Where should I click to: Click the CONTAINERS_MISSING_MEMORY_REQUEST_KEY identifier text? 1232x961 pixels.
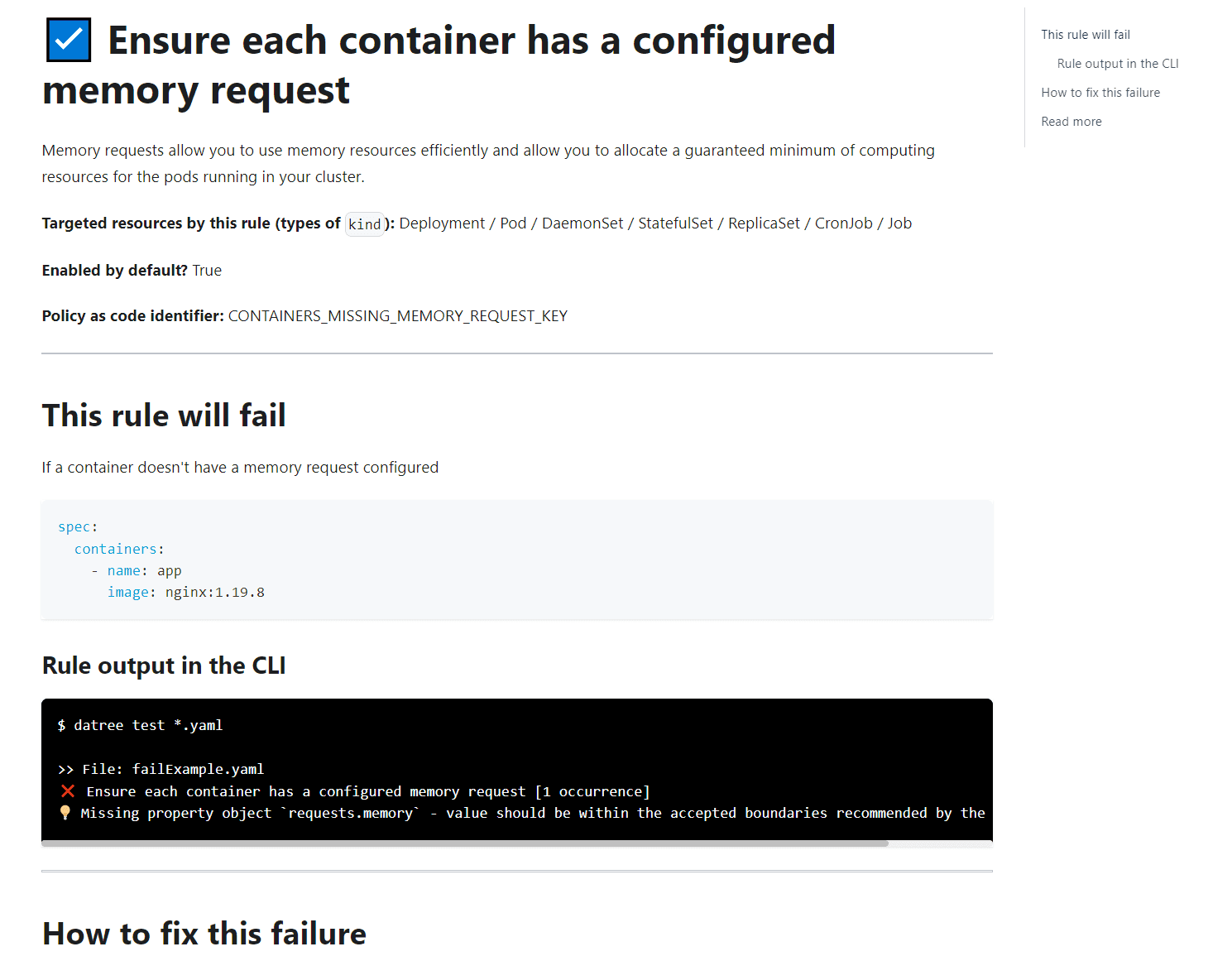pyautogui.click(x=397, y=316)
